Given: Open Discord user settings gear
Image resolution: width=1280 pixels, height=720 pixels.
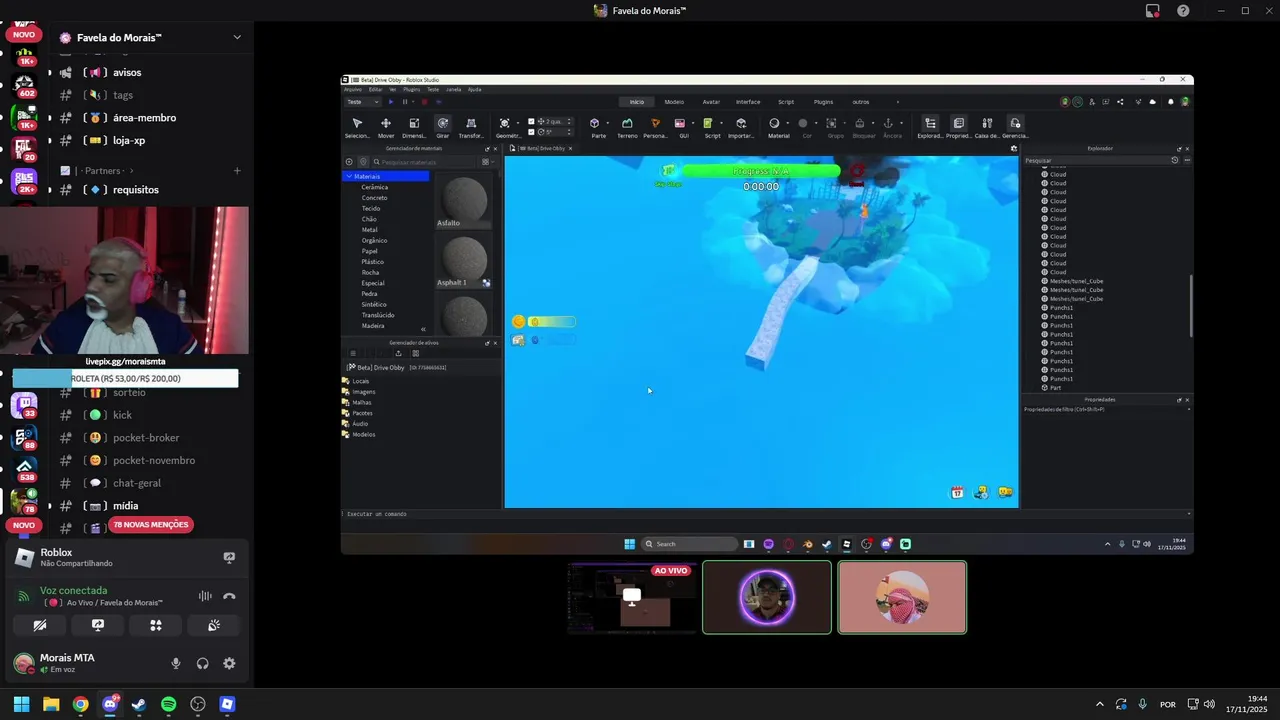Looking at the screenshot, I should (229, 663).
